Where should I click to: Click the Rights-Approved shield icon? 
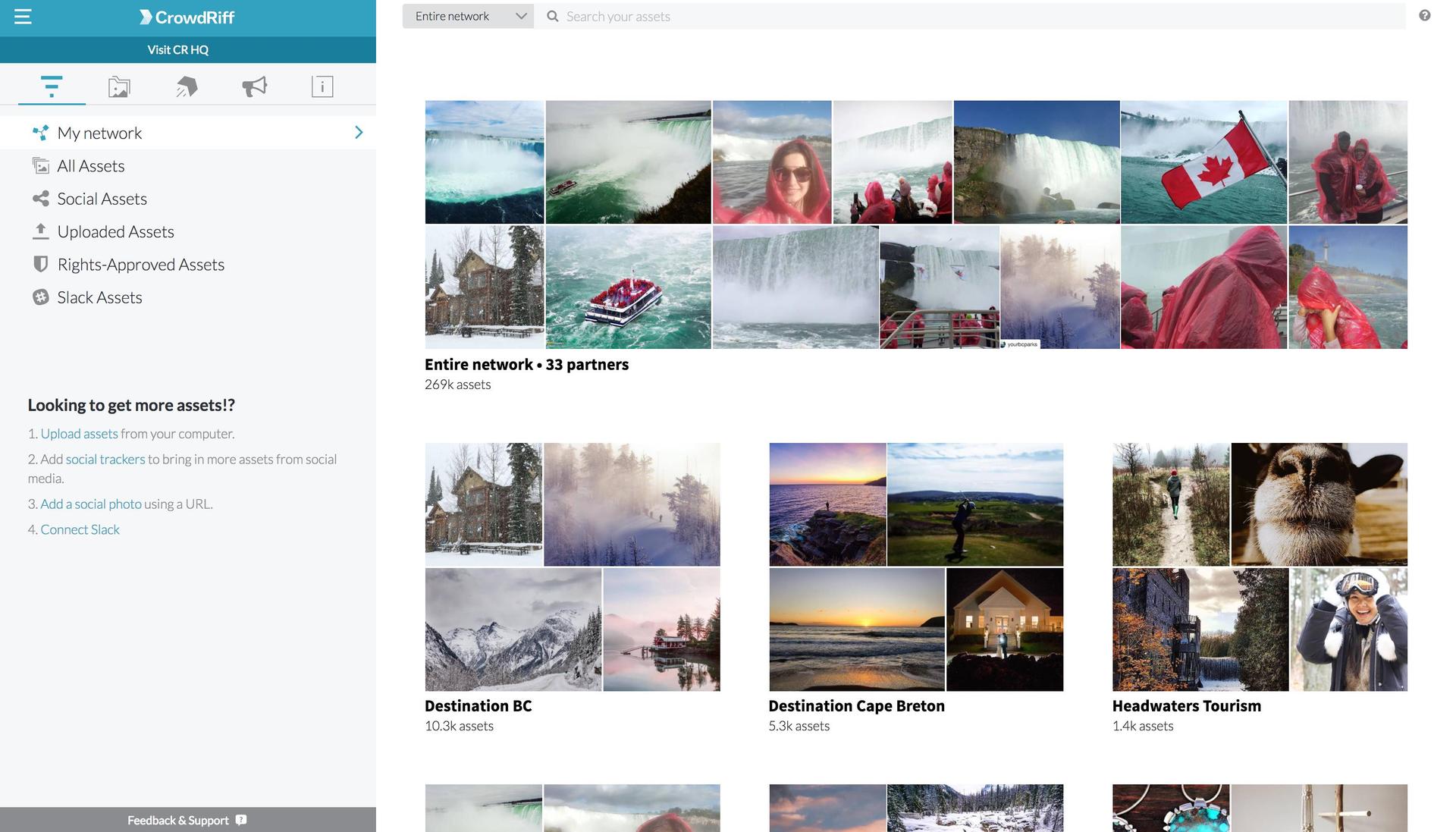(x=40, y=264)
